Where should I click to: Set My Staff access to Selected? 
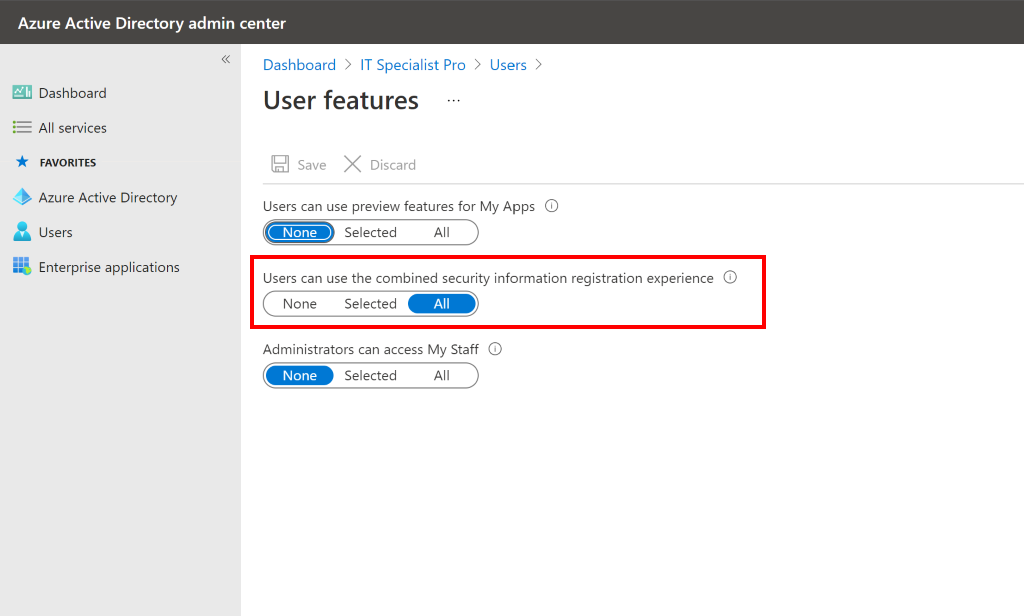[370, 376]
